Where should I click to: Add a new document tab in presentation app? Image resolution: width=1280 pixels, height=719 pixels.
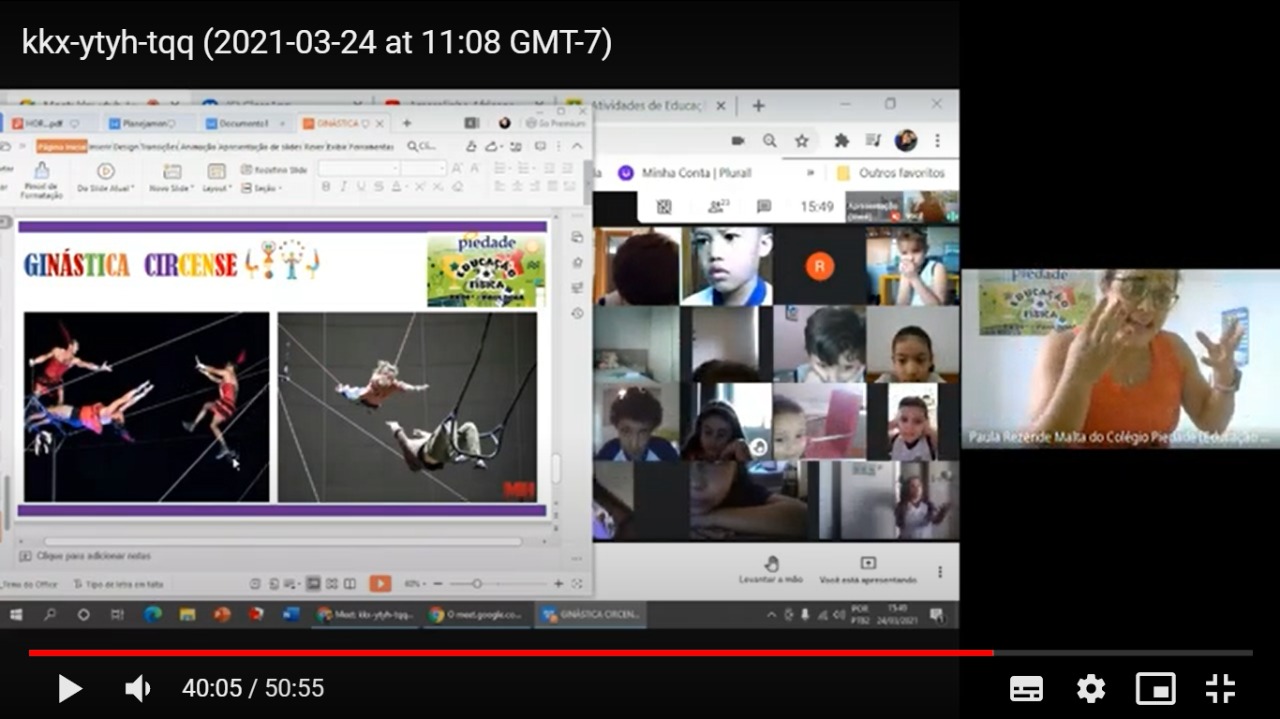tap(406, 124)
